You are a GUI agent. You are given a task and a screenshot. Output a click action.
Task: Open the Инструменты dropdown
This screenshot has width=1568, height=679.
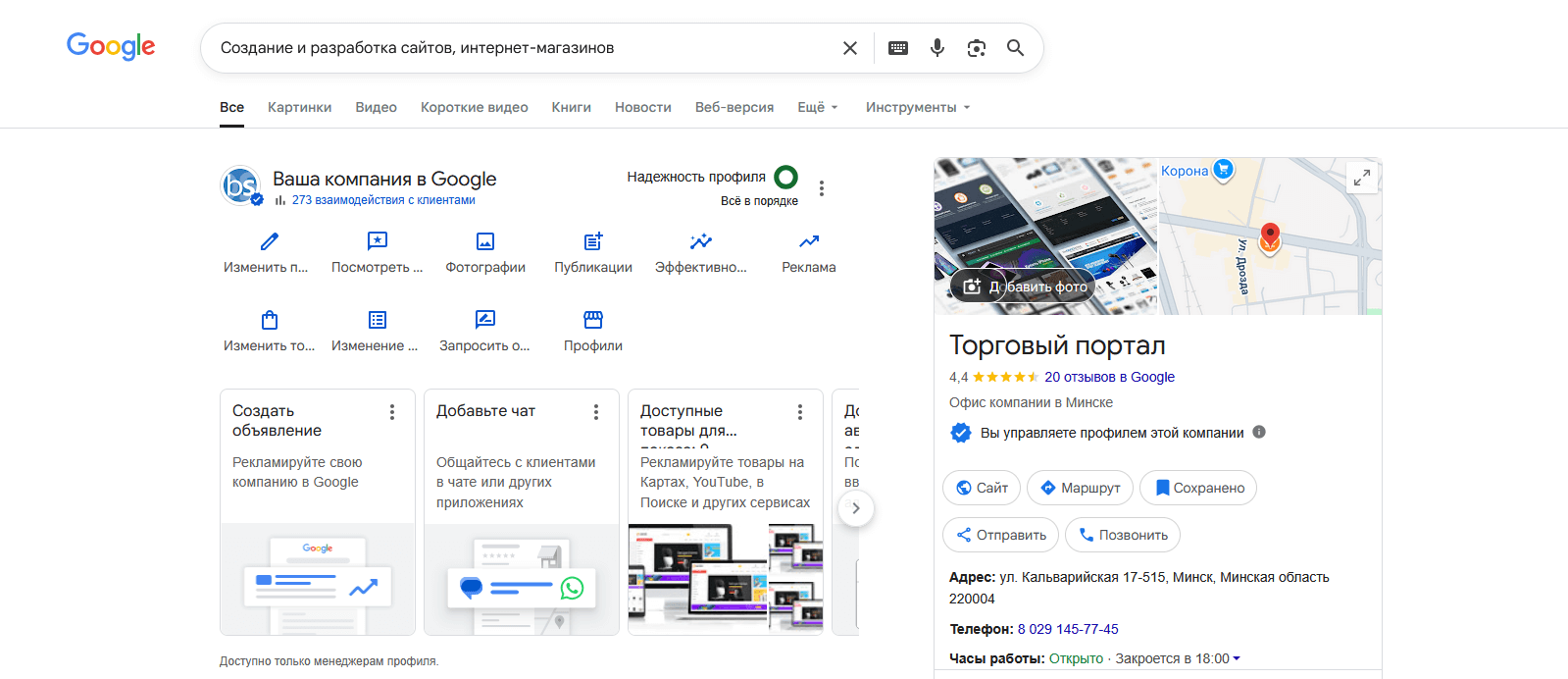point(918,107)
